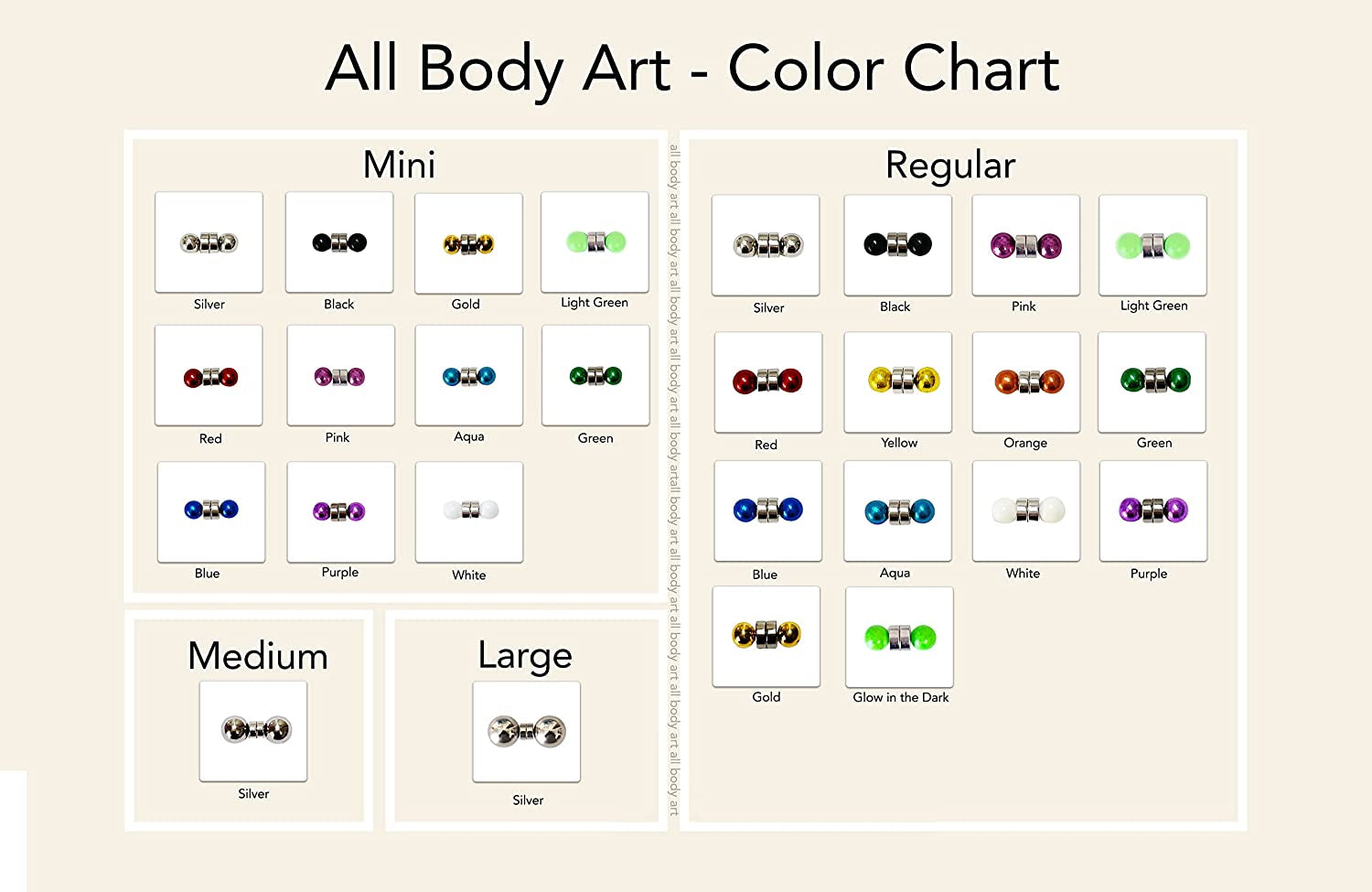Select the Regular Pink color swatch
The height and width of the screenshot is (892, 1372).
[x=1025, y=245]
